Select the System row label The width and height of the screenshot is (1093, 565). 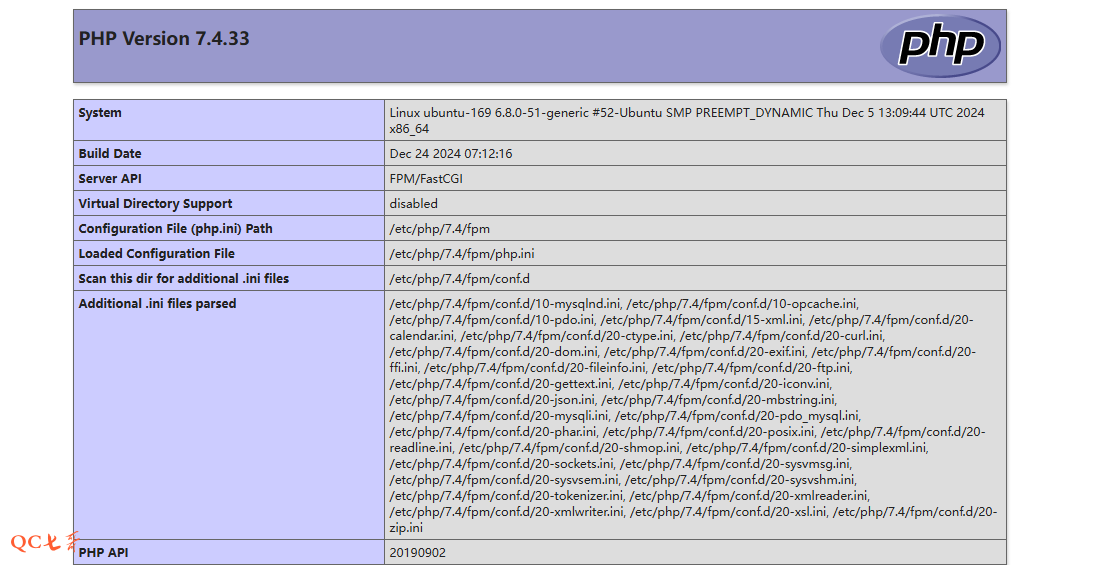coord(100,113)
